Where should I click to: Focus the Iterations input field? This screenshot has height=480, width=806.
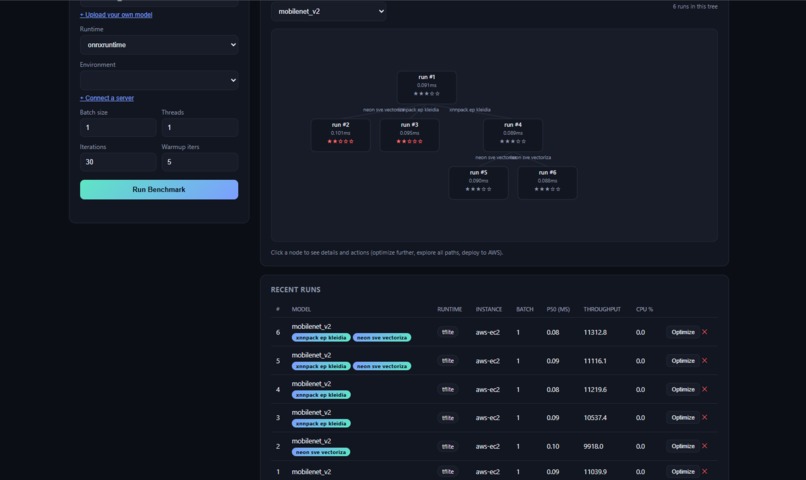[x=118, y=162]
